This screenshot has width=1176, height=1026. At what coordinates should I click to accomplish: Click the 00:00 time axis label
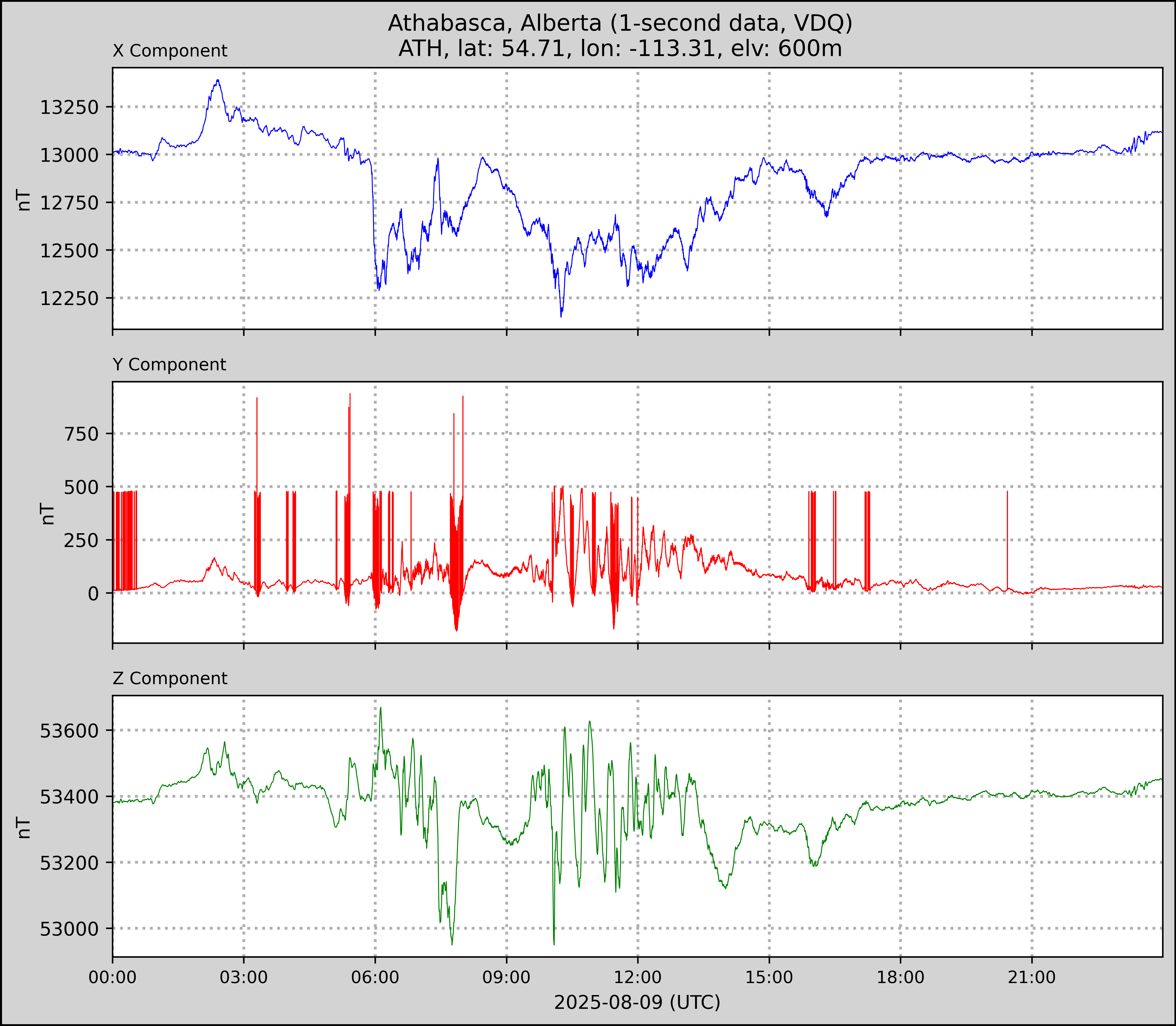113,977
